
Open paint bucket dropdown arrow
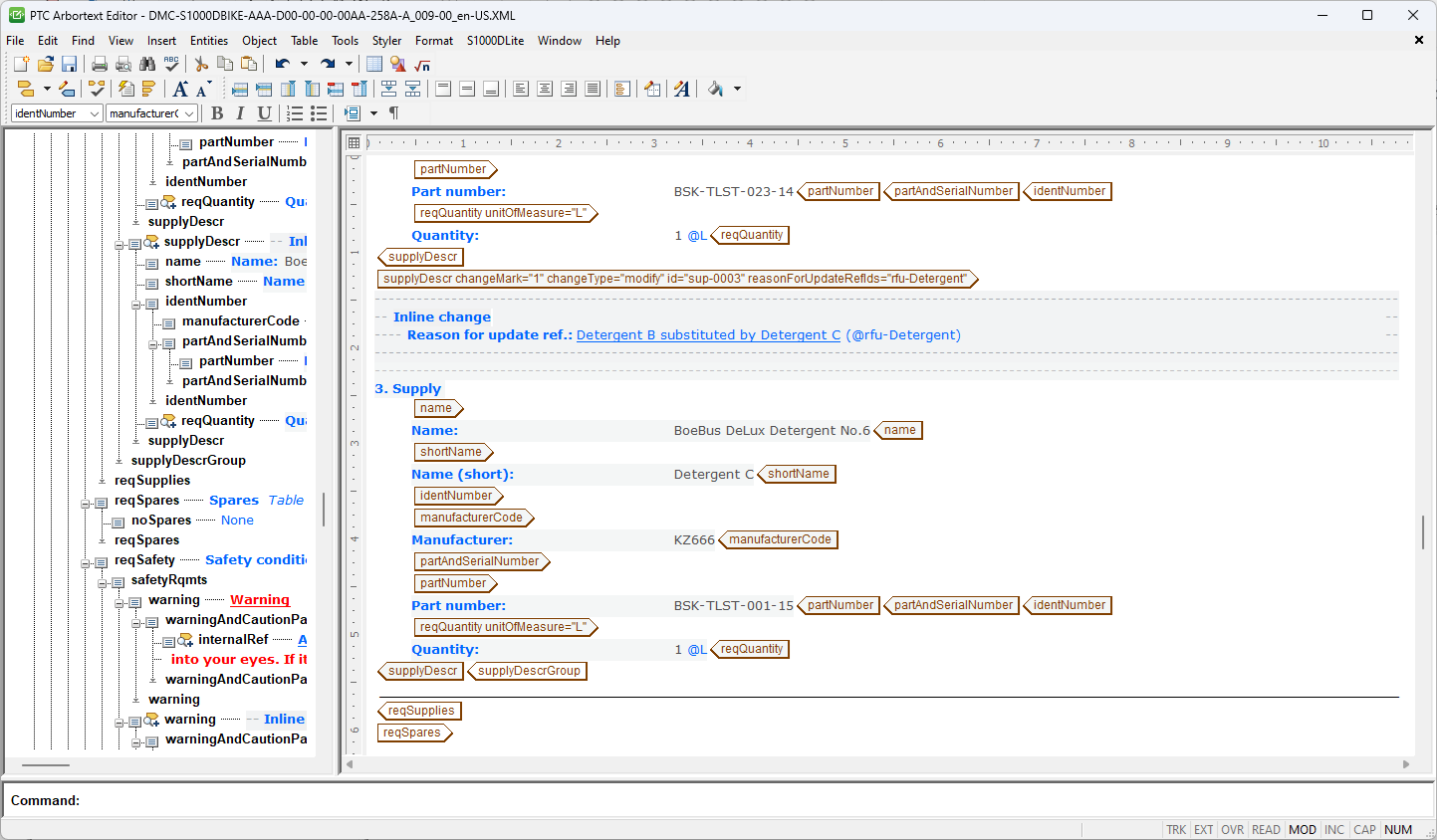tap(737, 89)
